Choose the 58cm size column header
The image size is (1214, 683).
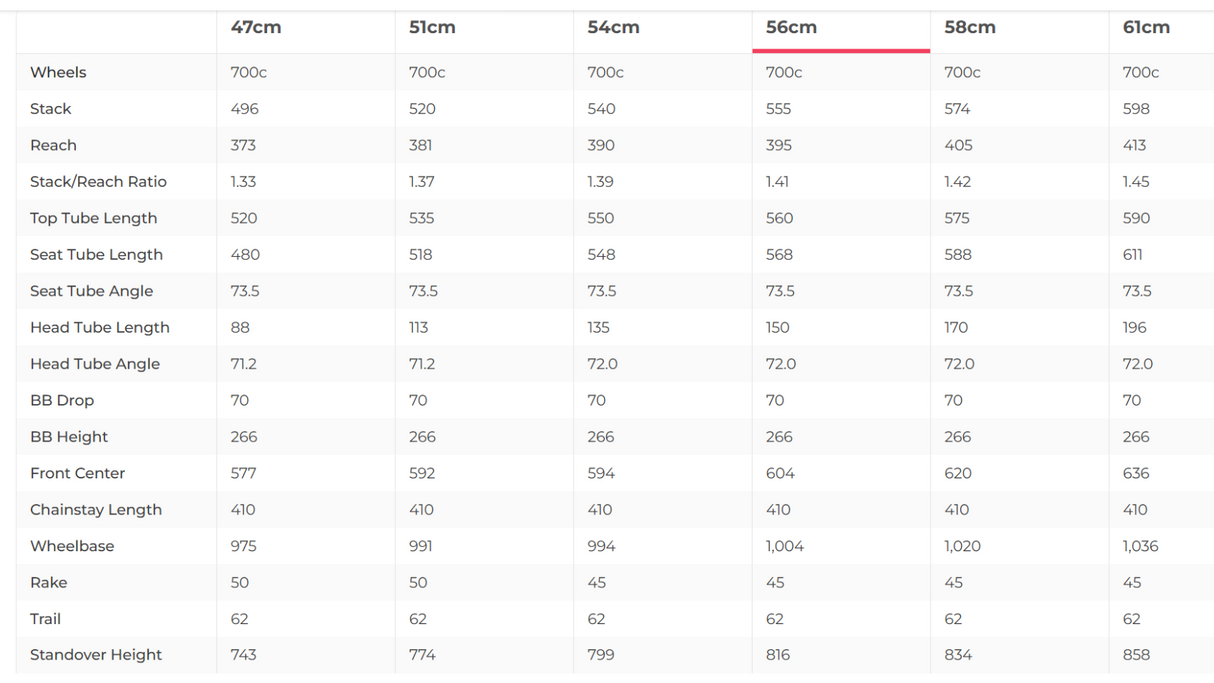point(969,28)
